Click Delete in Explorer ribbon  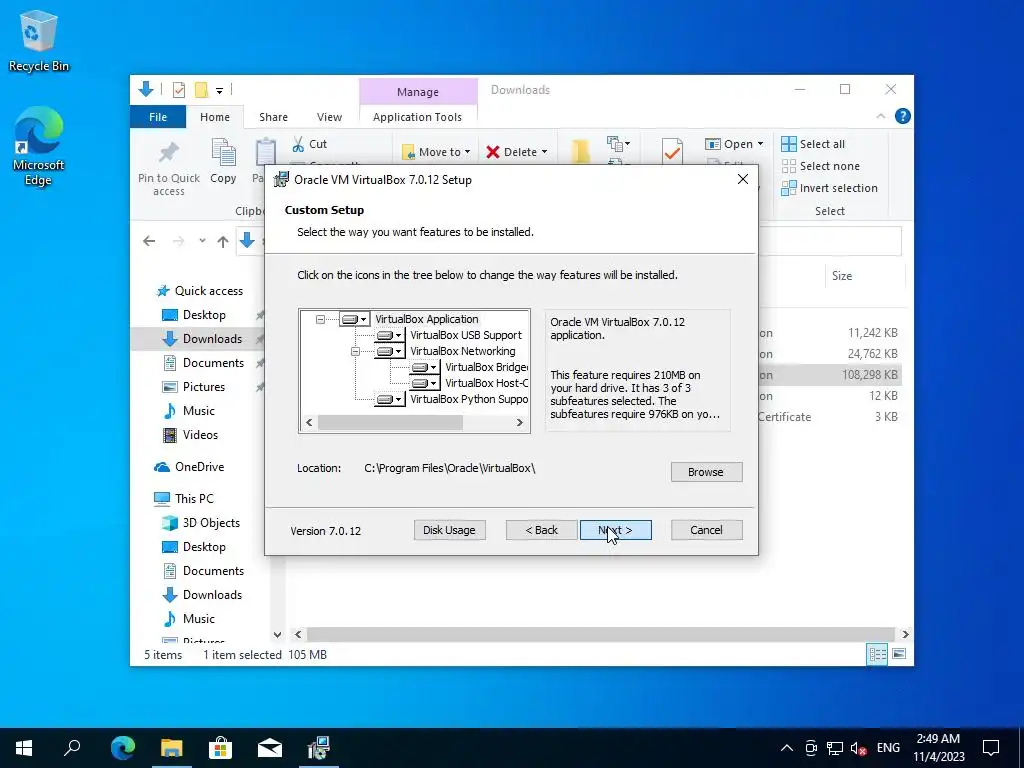pyautogui.click(x=517, y=152)
